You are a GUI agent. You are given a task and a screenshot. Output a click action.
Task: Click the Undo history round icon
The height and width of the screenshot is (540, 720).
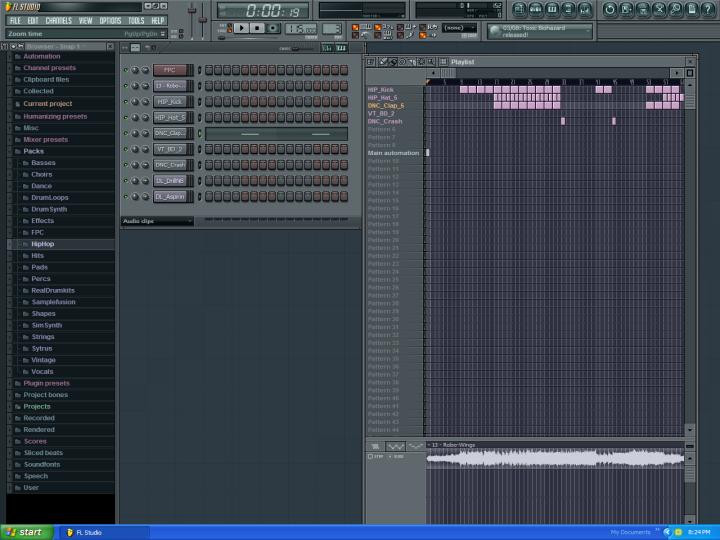(x=610, y=9)
